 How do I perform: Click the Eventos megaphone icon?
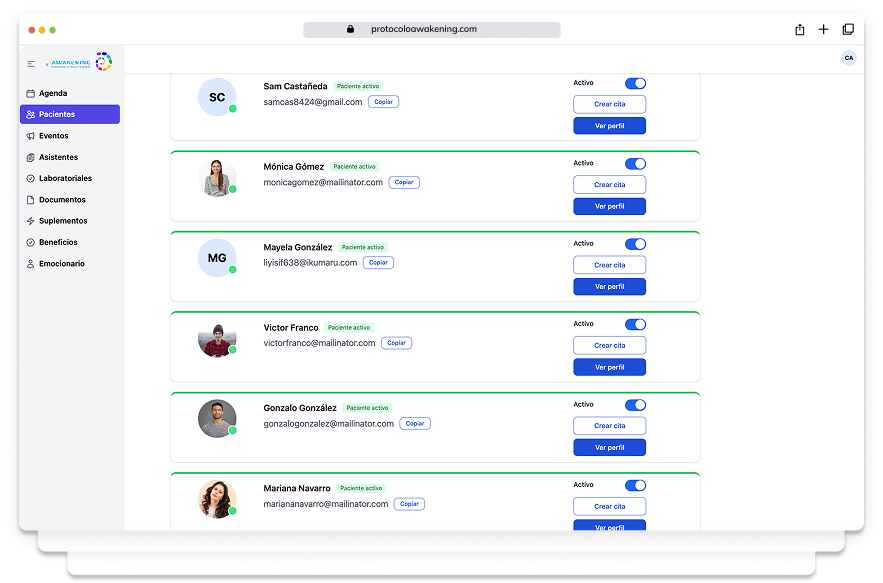pos(31,136)
